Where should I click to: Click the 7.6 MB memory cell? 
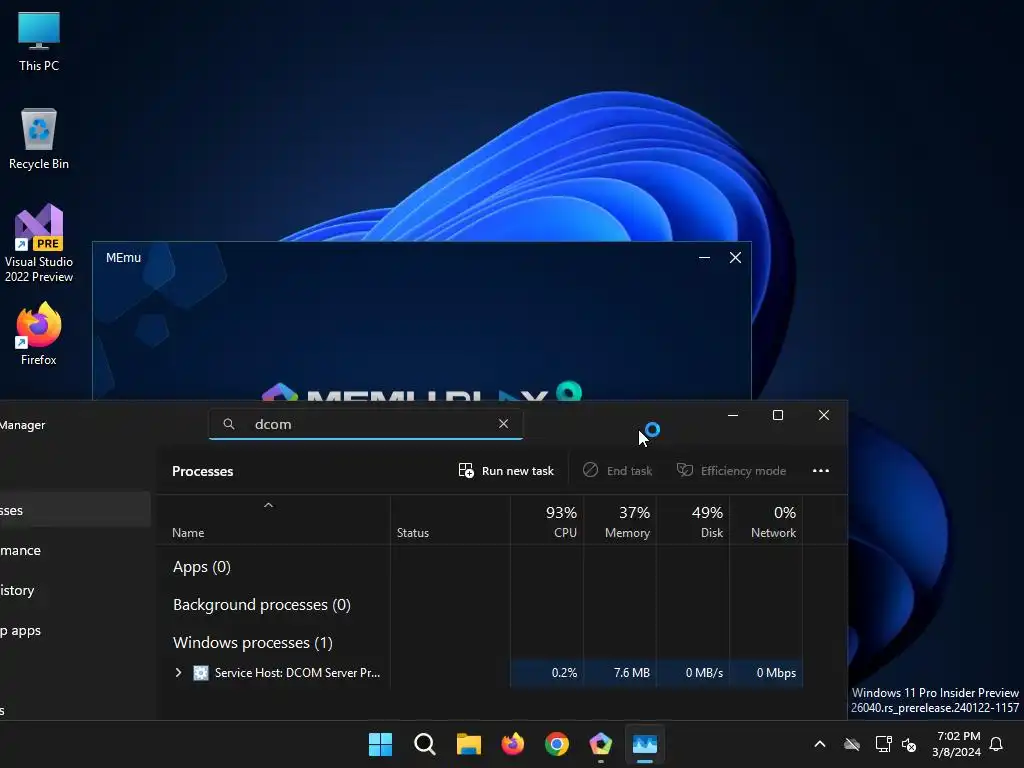click(x=620, y=673)
